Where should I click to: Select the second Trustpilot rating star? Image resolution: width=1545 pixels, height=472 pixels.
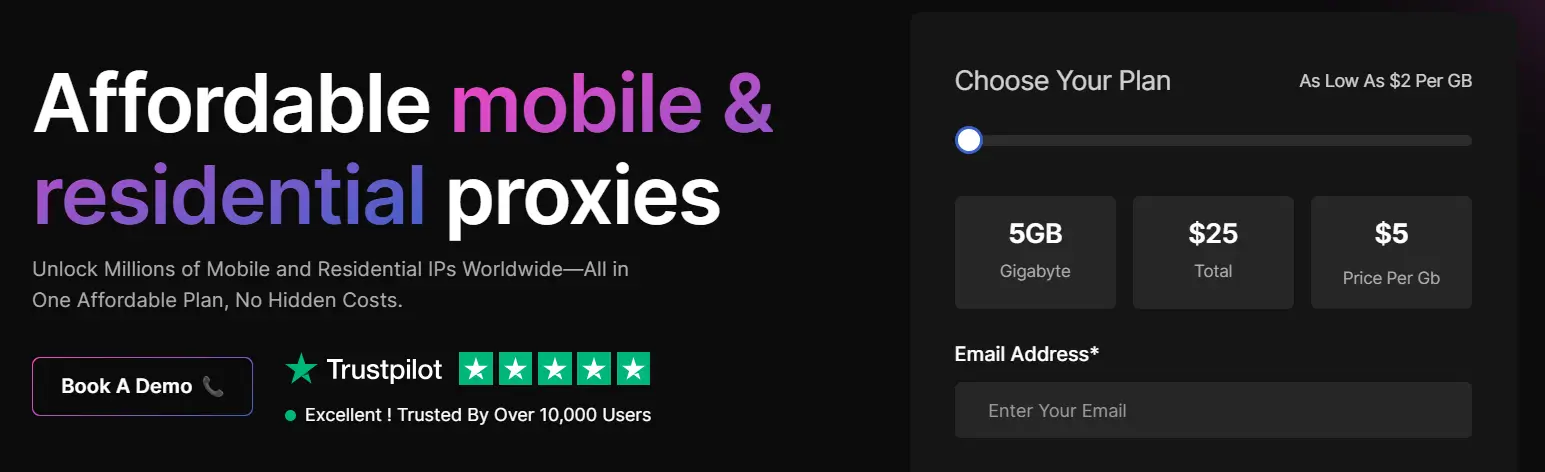click(515, 369)
